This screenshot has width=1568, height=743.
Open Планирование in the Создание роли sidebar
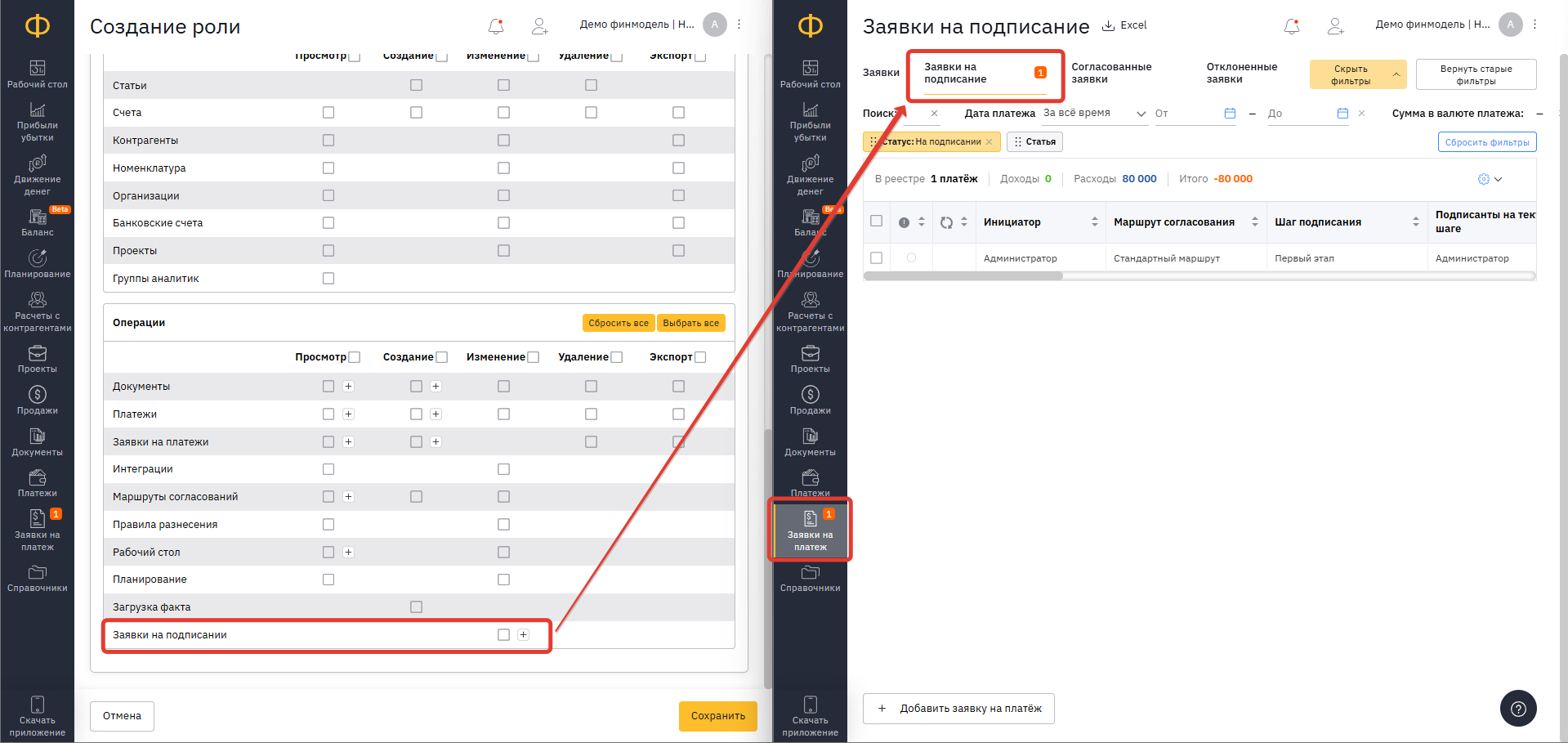pyautogui.click(x=38, y=264)
